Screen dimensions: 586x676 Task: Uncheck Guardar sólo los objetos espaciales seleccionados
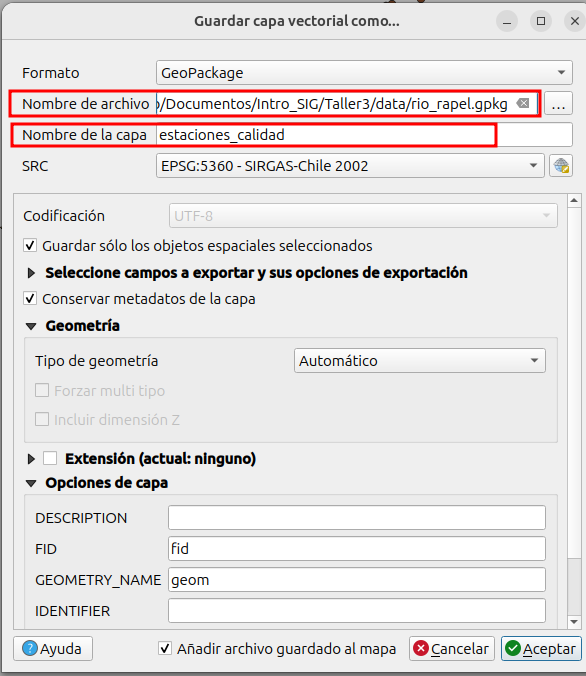[30, 246]
